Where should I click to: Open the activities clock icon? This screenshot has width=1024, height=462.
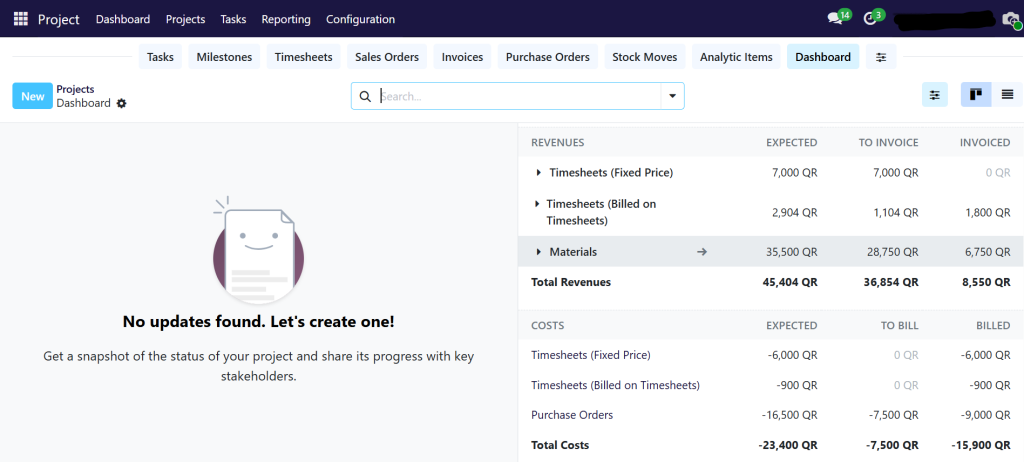pos(869,19)
